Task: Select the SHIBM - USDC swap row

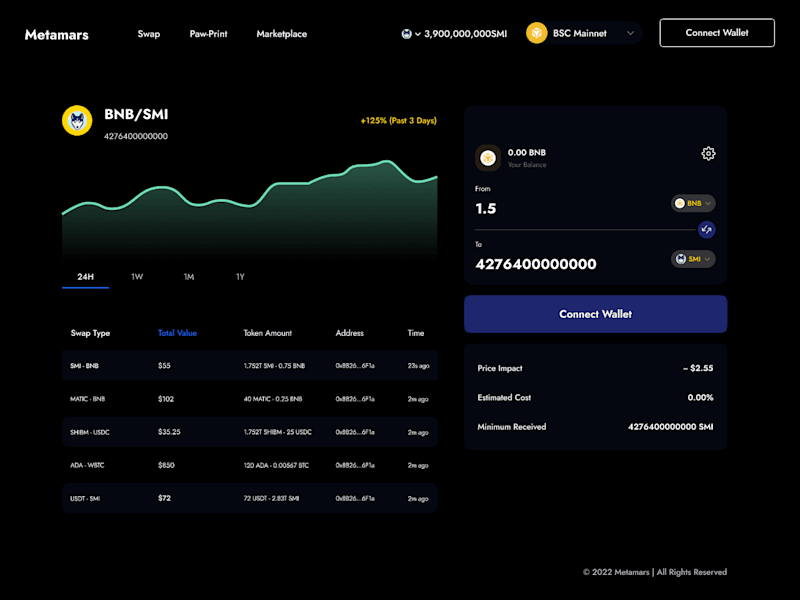Action: coord(250,432)
